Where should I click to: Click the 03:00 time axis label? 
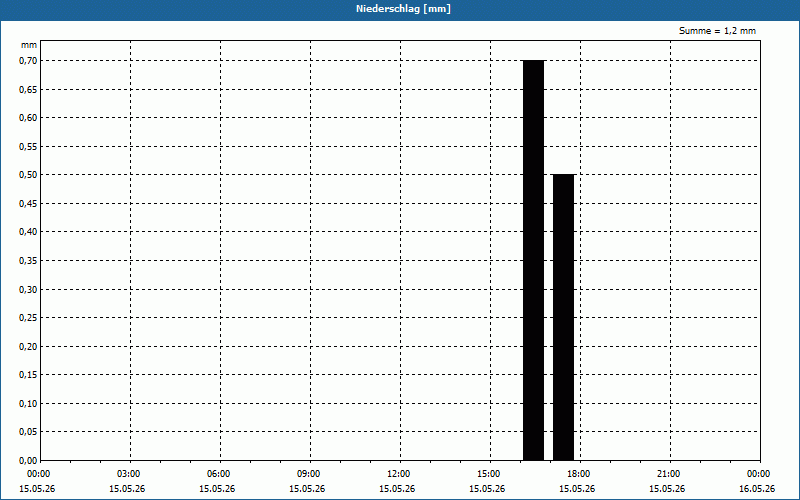coord(131,474)
